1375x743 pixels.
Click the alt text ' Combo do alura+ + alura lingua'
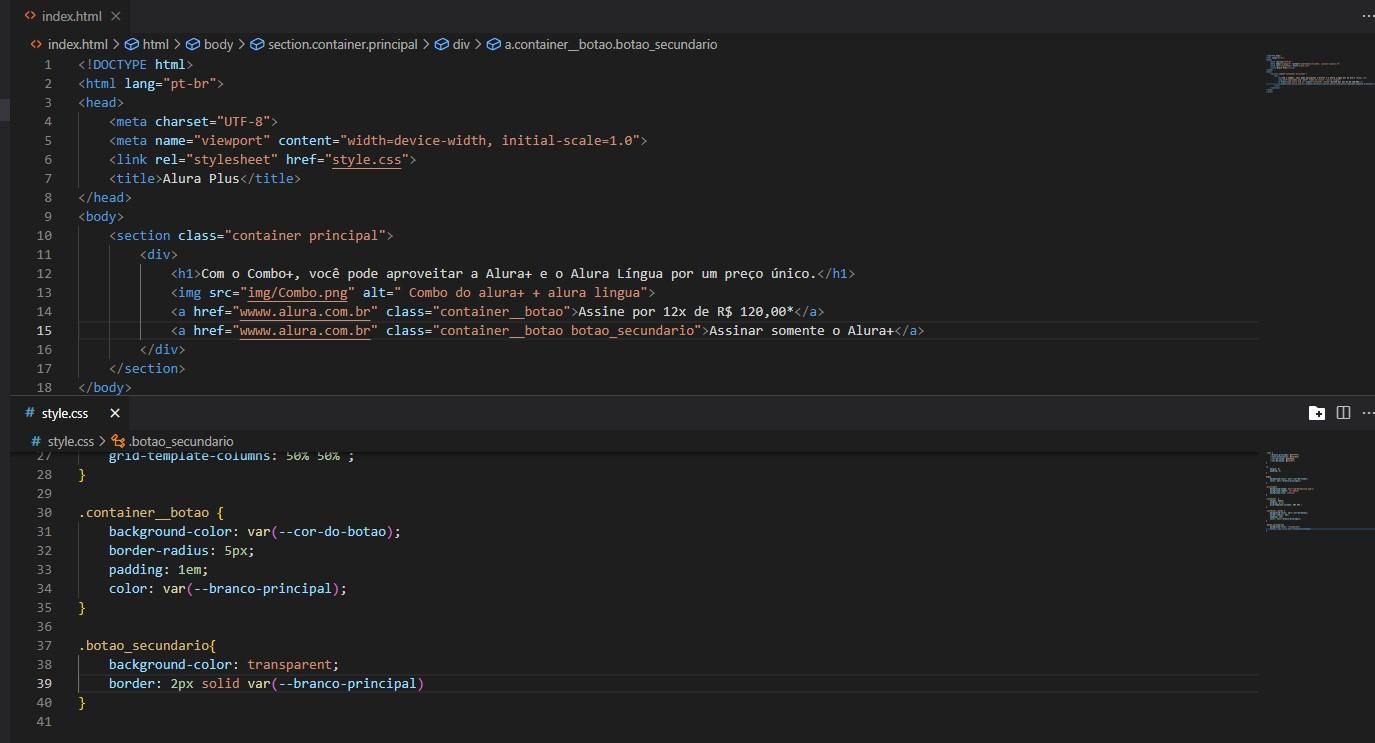click(523, 293)
